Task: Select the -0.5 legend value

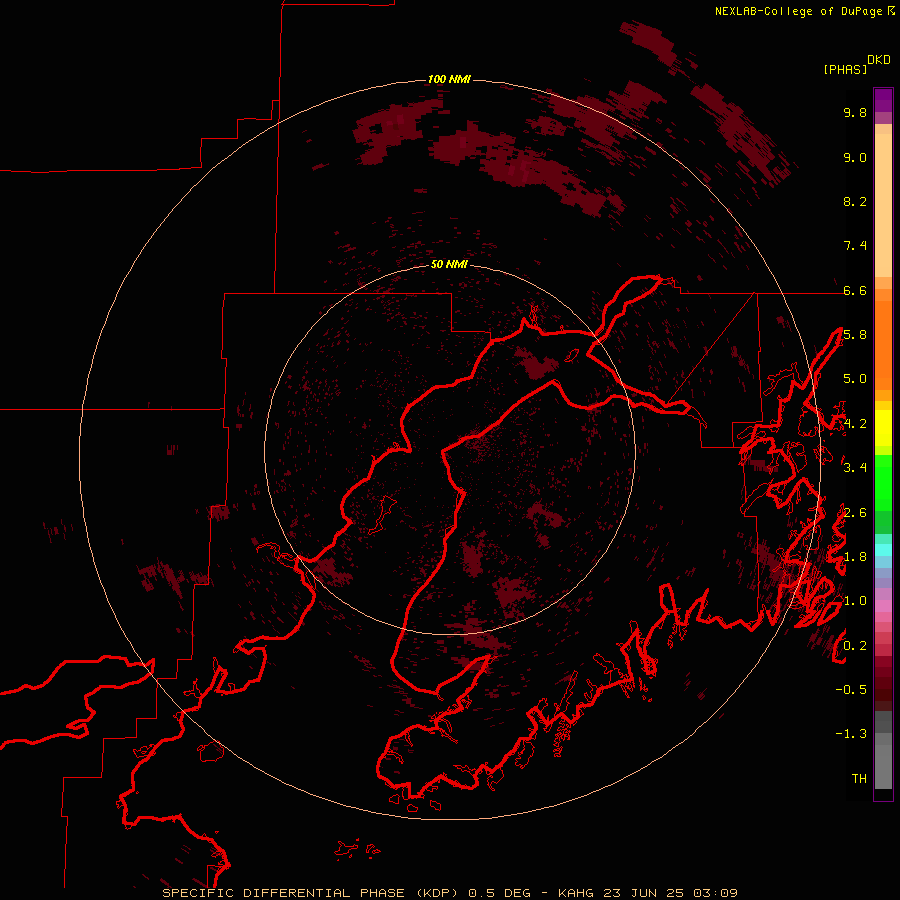Action: [851, 690]
